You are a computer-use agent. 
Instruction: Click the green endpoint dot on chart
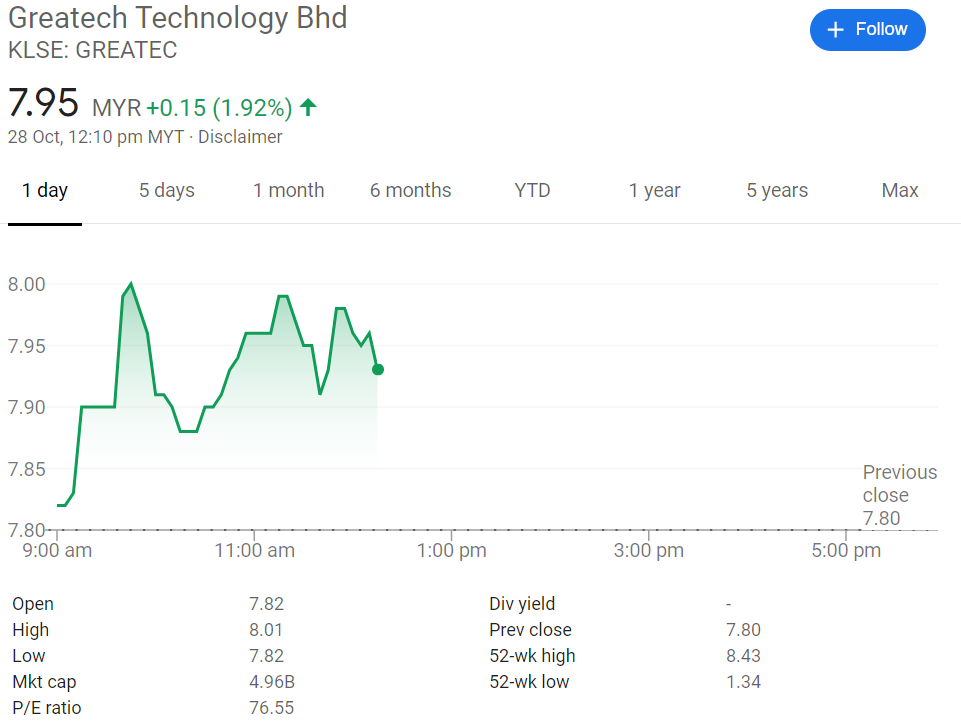[378, 369]
